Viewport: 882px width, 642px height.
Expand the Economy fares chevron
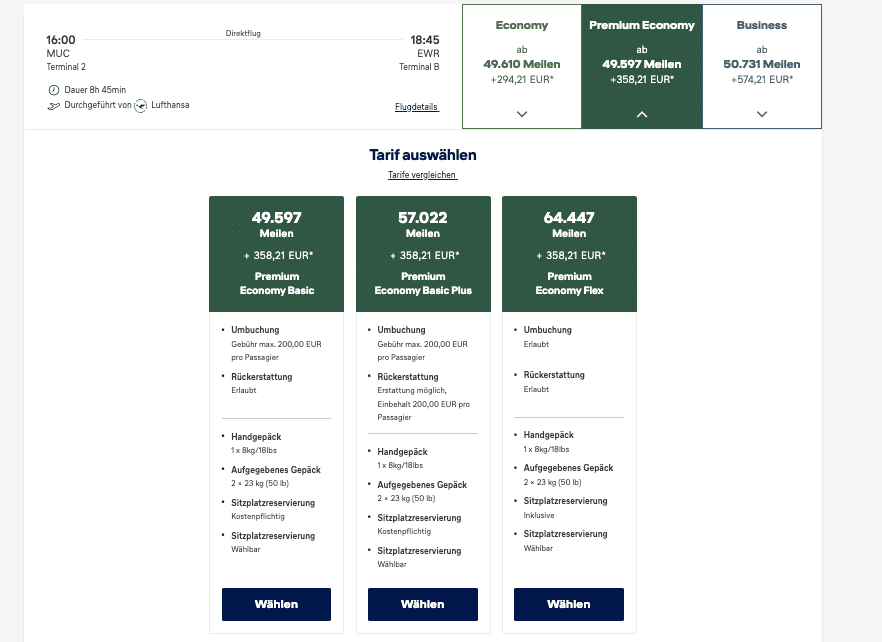pos(521,114)
